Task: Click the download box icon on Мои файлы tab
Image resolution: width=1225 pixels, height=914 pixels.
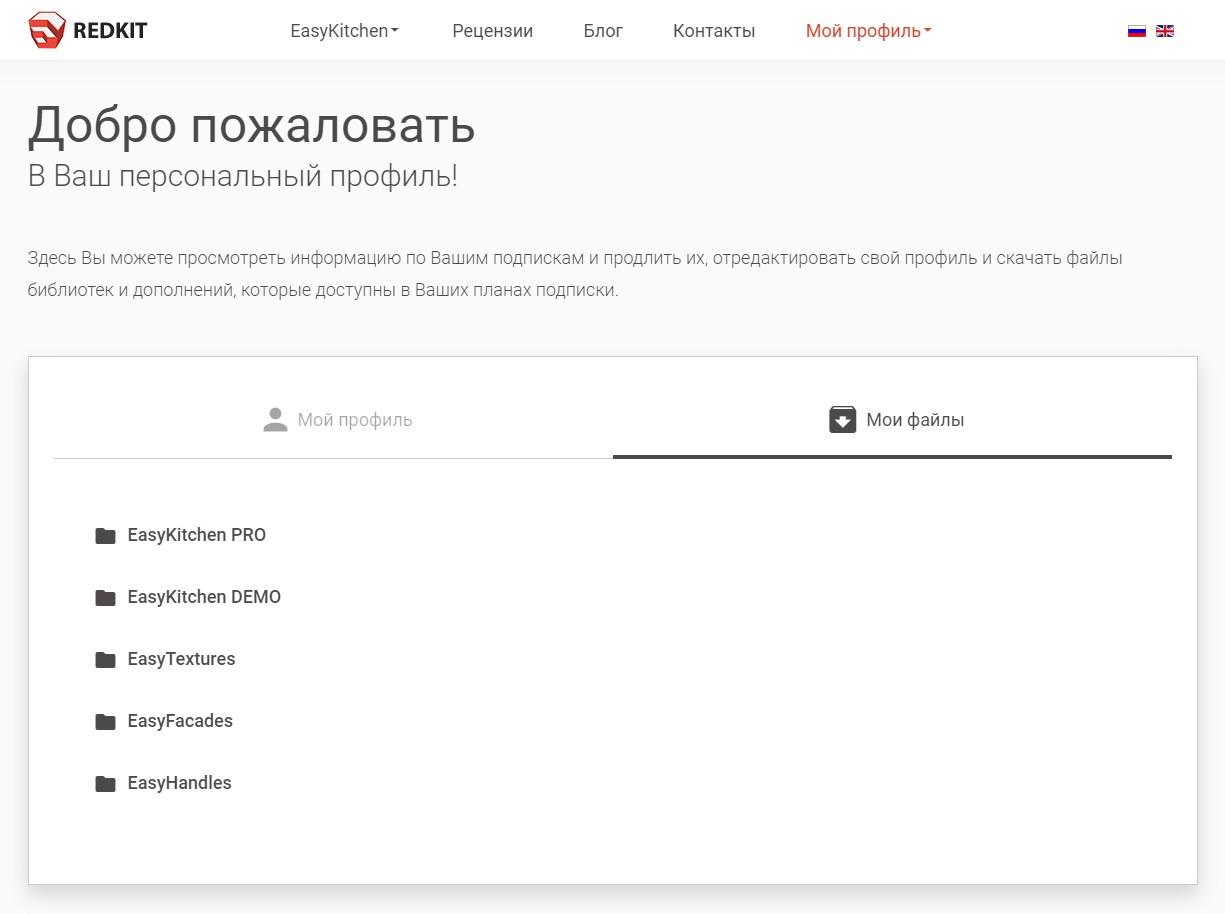Action: (843, 420)
